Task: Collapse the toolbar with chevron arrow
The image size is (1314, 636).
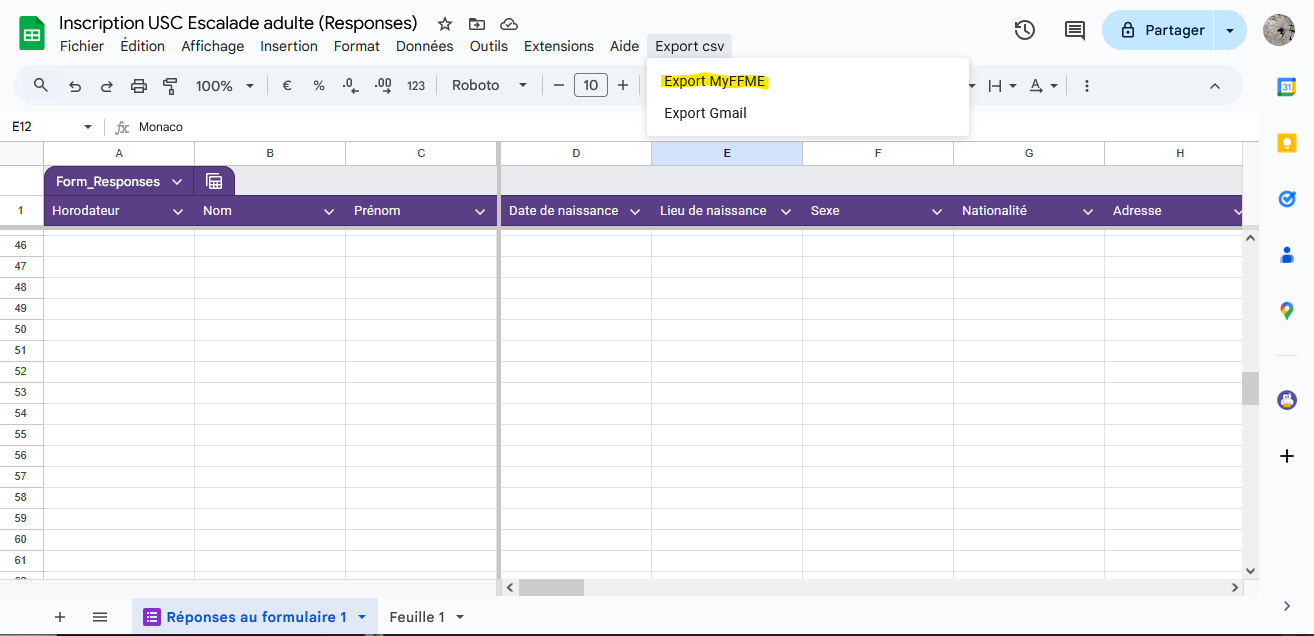Action: [x=1215, y=86]
